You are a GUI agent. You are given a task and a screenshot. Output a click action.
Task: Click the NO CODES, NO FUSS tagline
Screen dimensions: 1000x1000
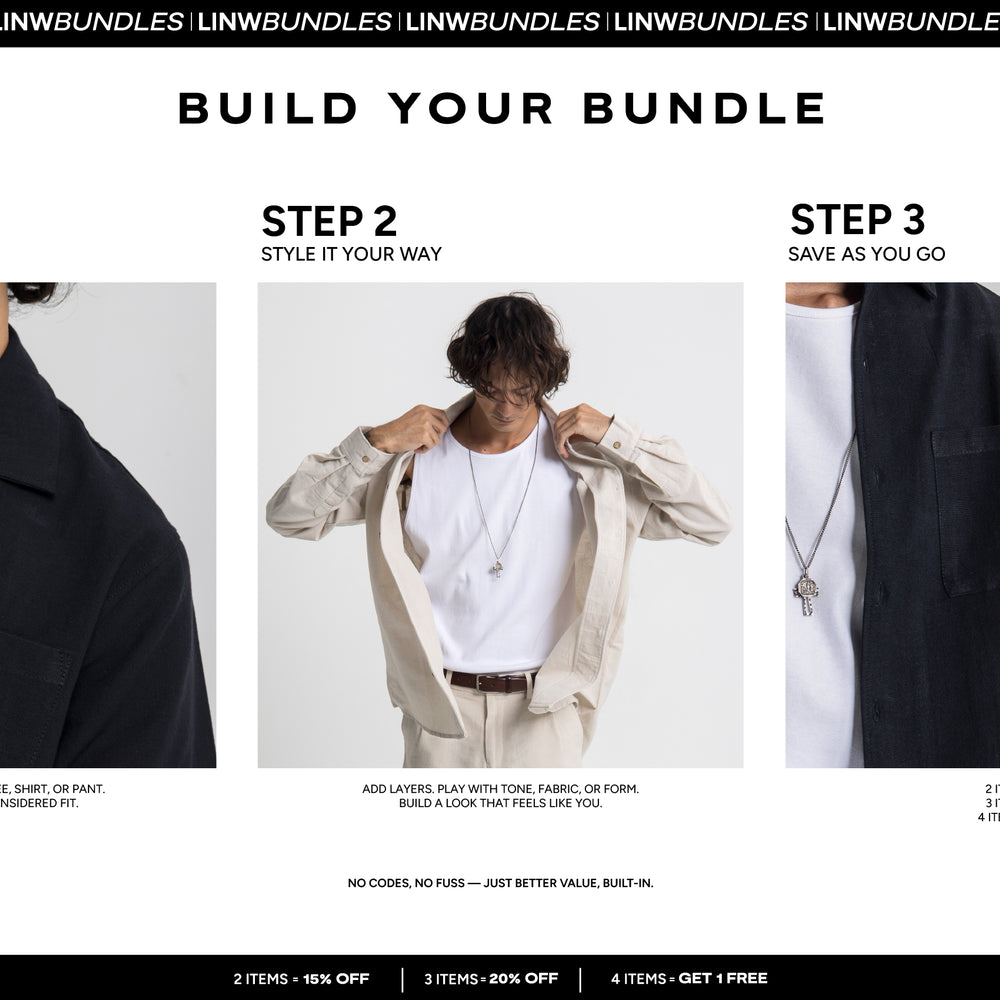501,883
